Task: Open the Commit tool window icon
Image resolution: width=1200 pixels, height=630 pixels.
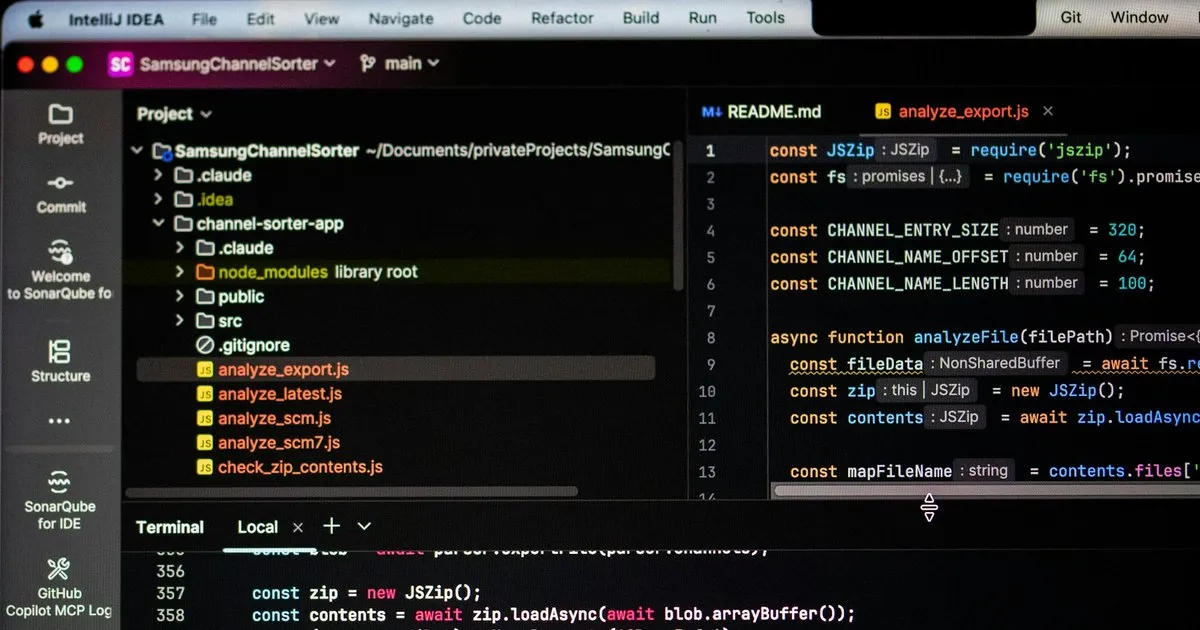Action: coord(60,183)
